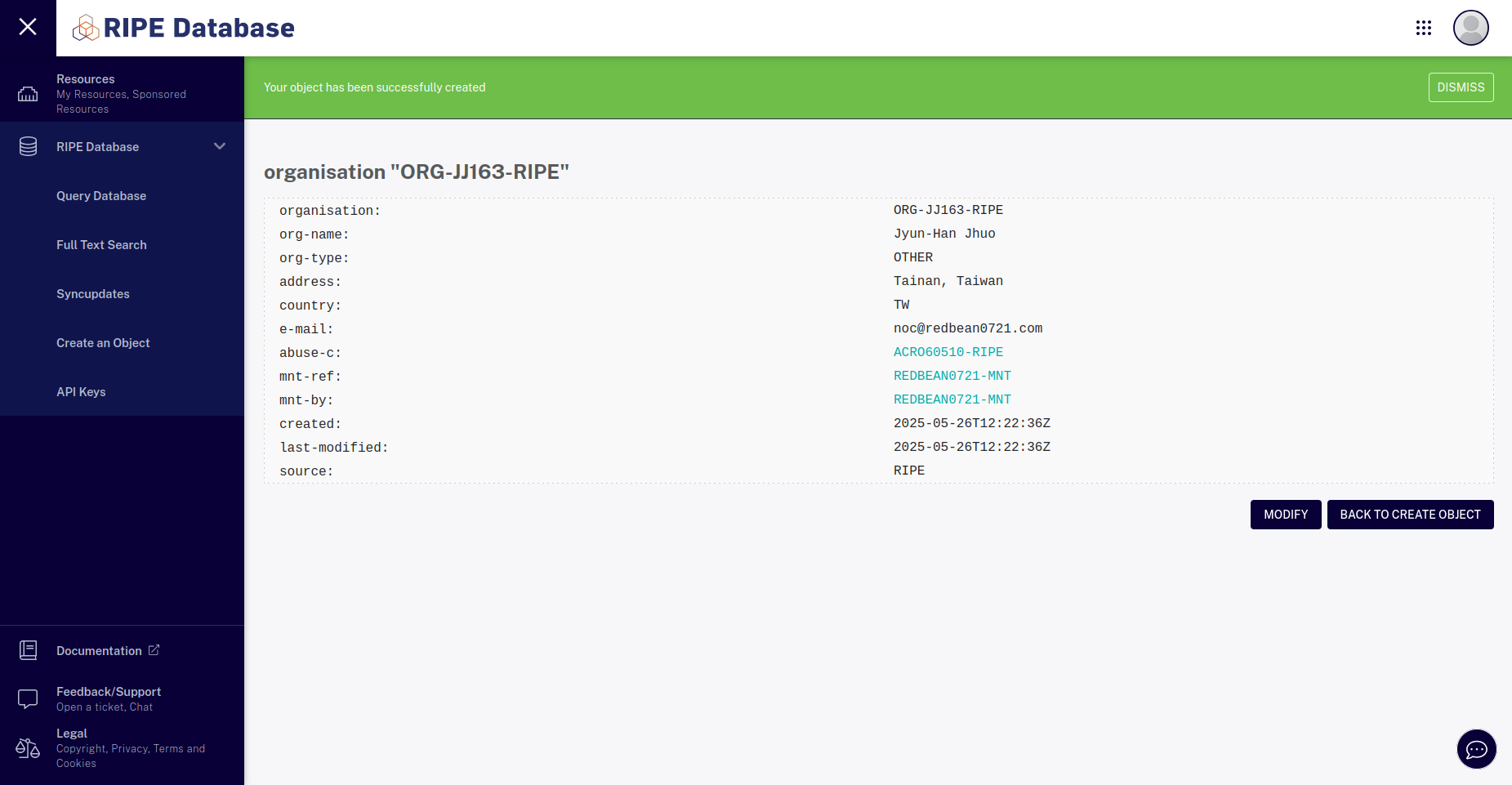Screen dimensions: 1512x785
Task: Click the user avatar icon top right
Action: [x=1470, y=27]
